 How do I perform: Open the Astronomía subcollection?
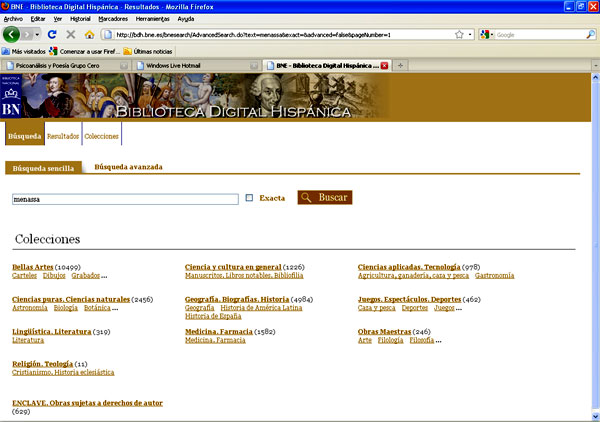(30, 308)
